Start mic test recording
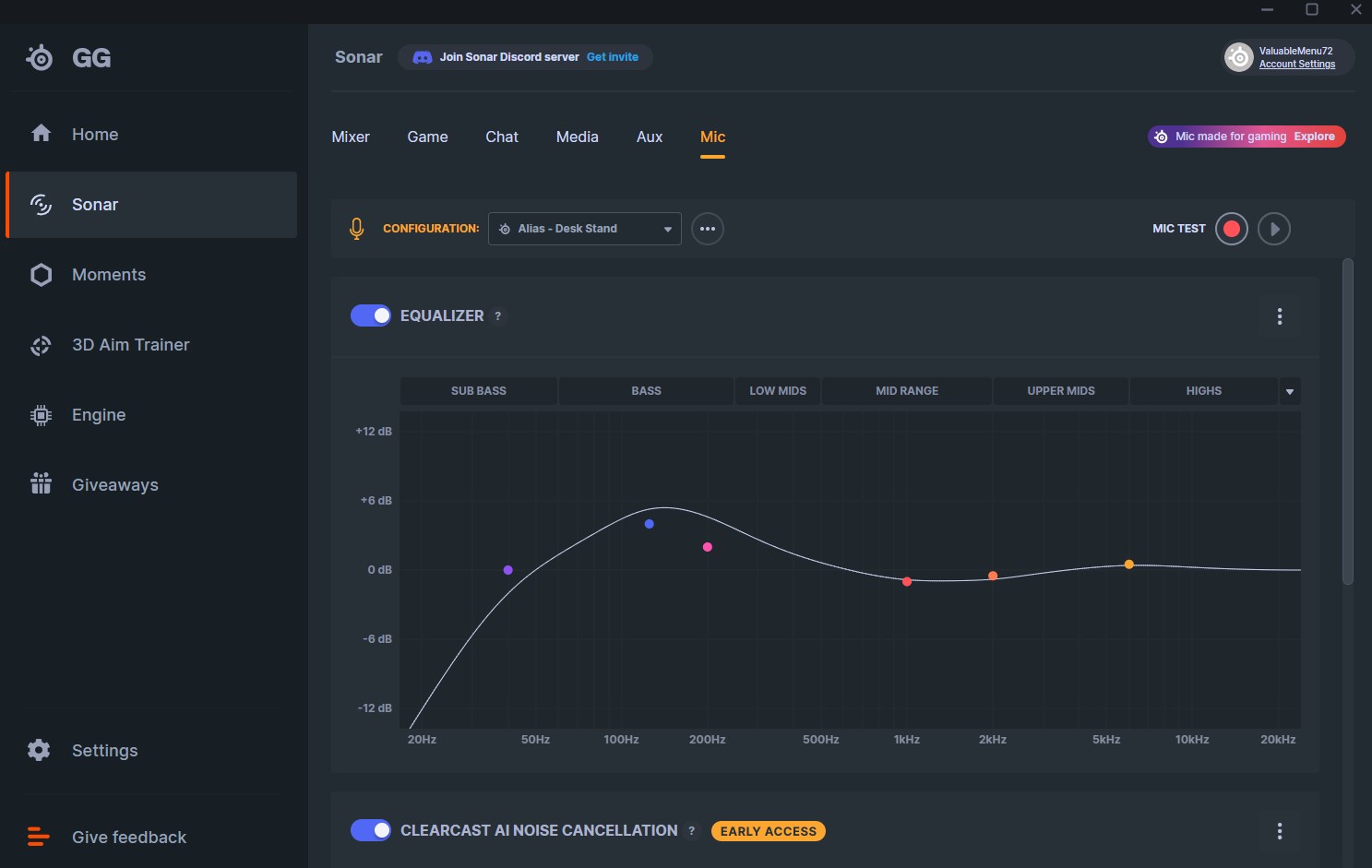This screenshot has width=1372, height=868. click(x=1231, y=229)
